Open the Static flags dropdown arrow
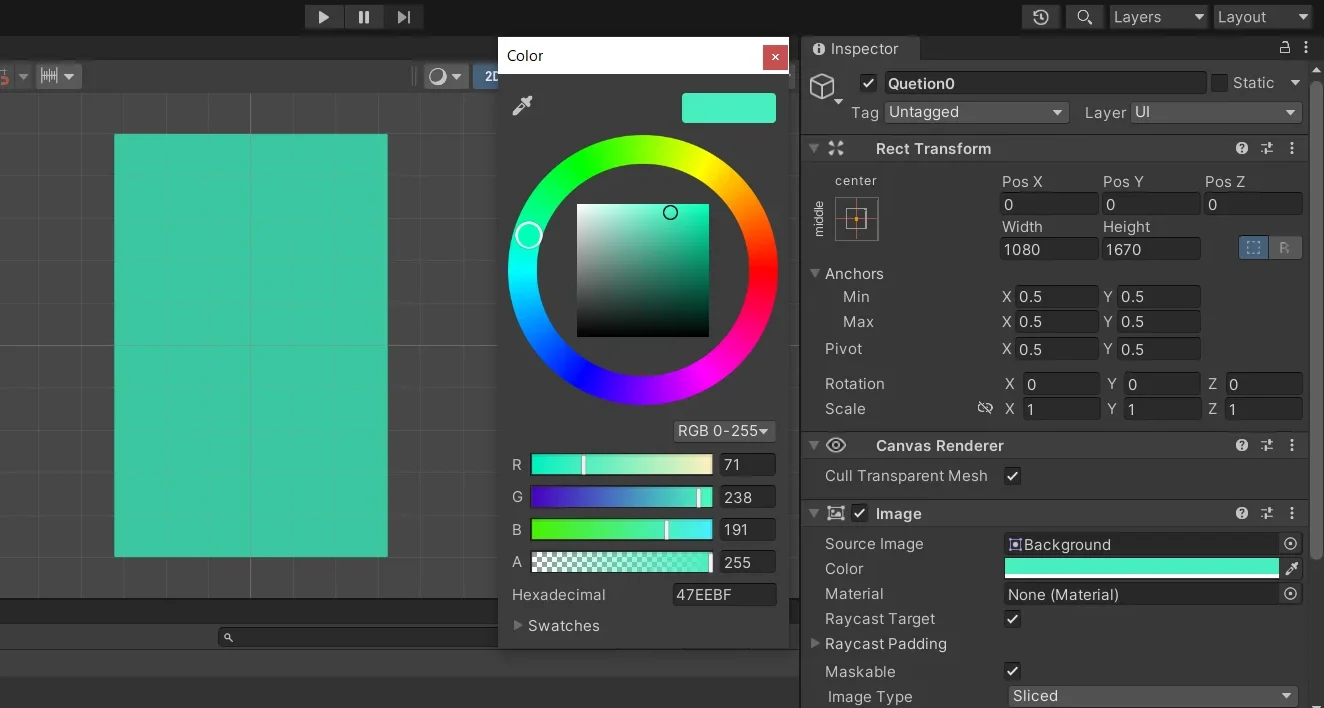1324x708 pixels. click(x=1295, y=83)
